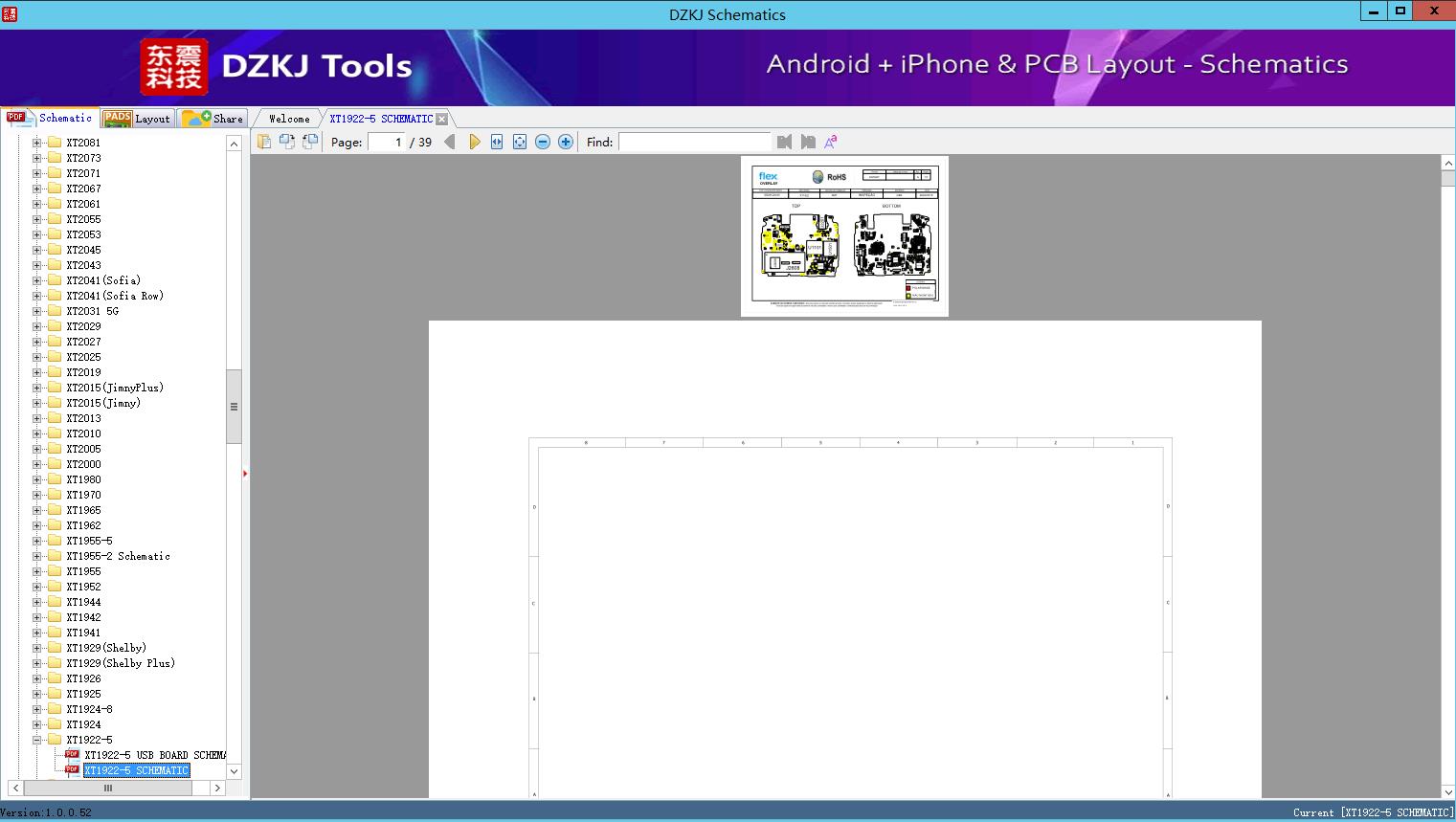Select XT1965 in the model list
1456x822 pixels.
coord(83,510)
